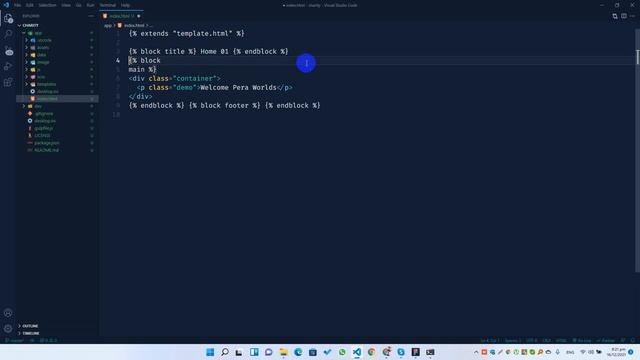Open the Extensions view
640x360 pixels.
point(8,82)
